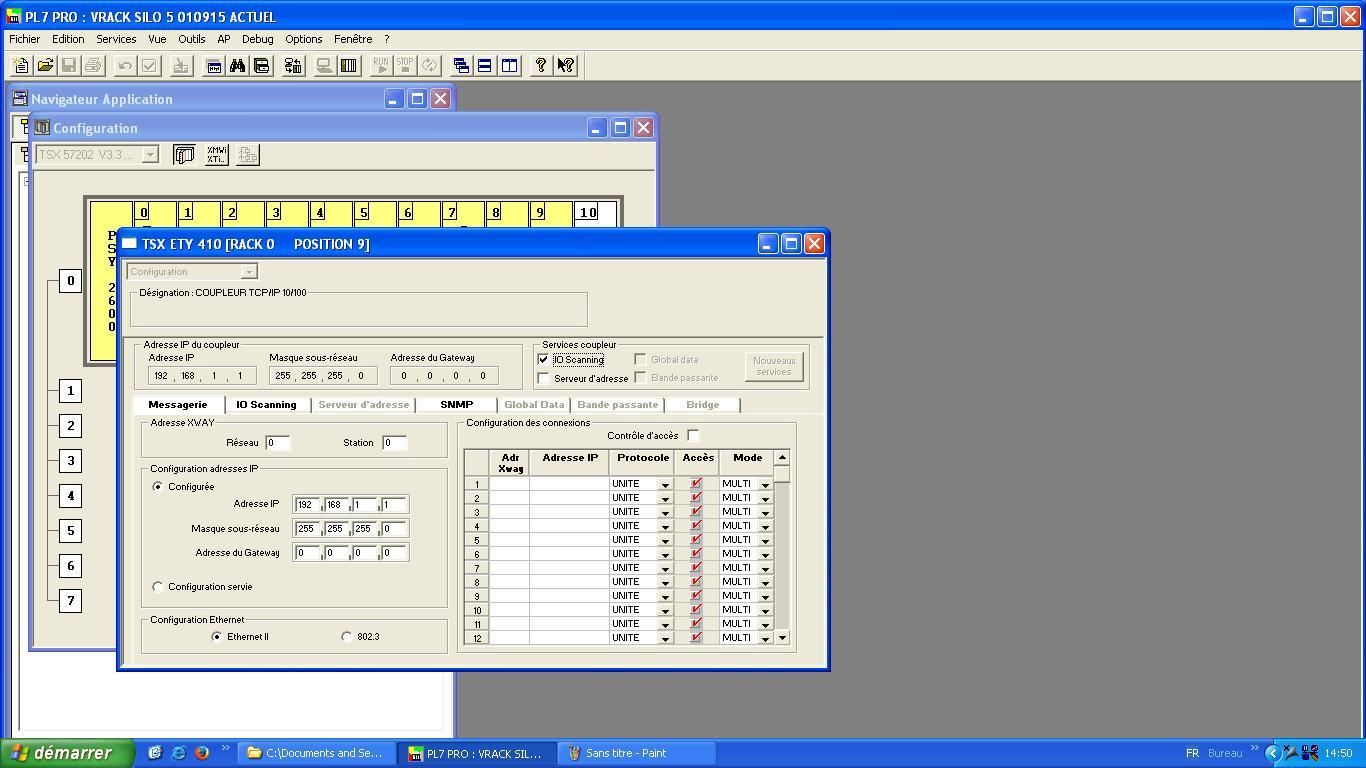Expand Mode dropdown for connection row 3
This screenshot has height=768, width=1366.
click(x=765, y=512)
